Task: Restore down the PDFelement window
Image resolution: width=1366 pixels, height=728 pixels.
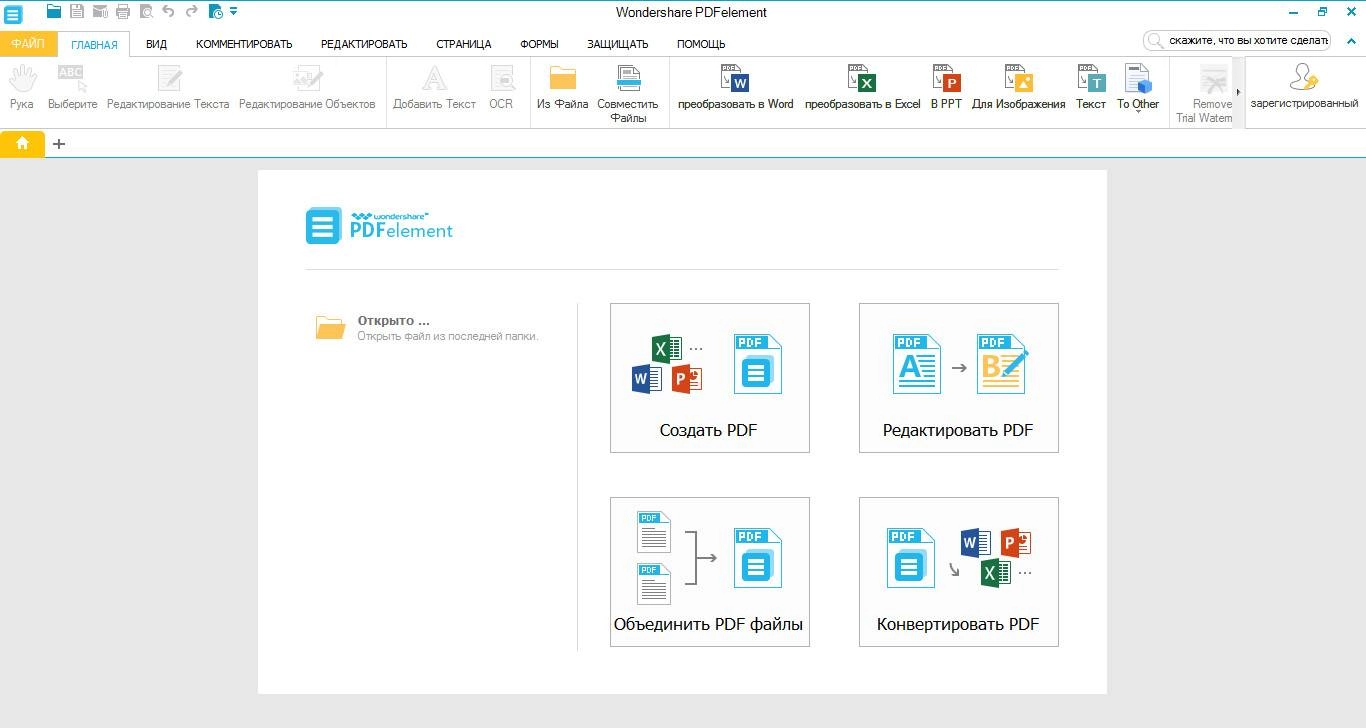Action: click(1322, 12)
